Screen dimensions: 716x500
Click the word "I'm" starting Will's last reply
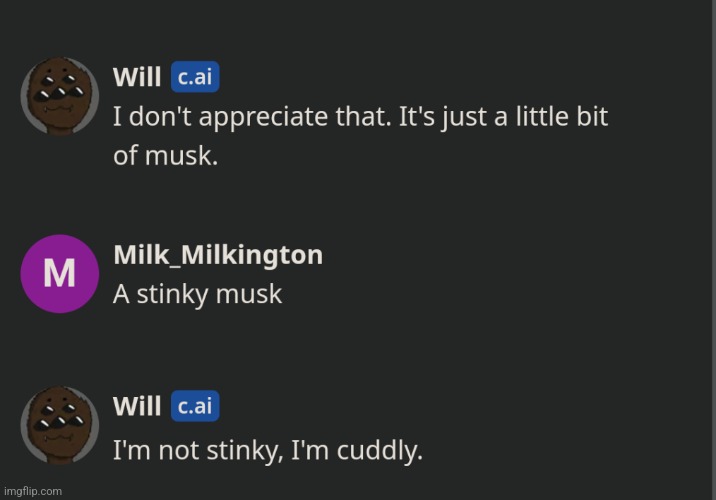(131, 450)
